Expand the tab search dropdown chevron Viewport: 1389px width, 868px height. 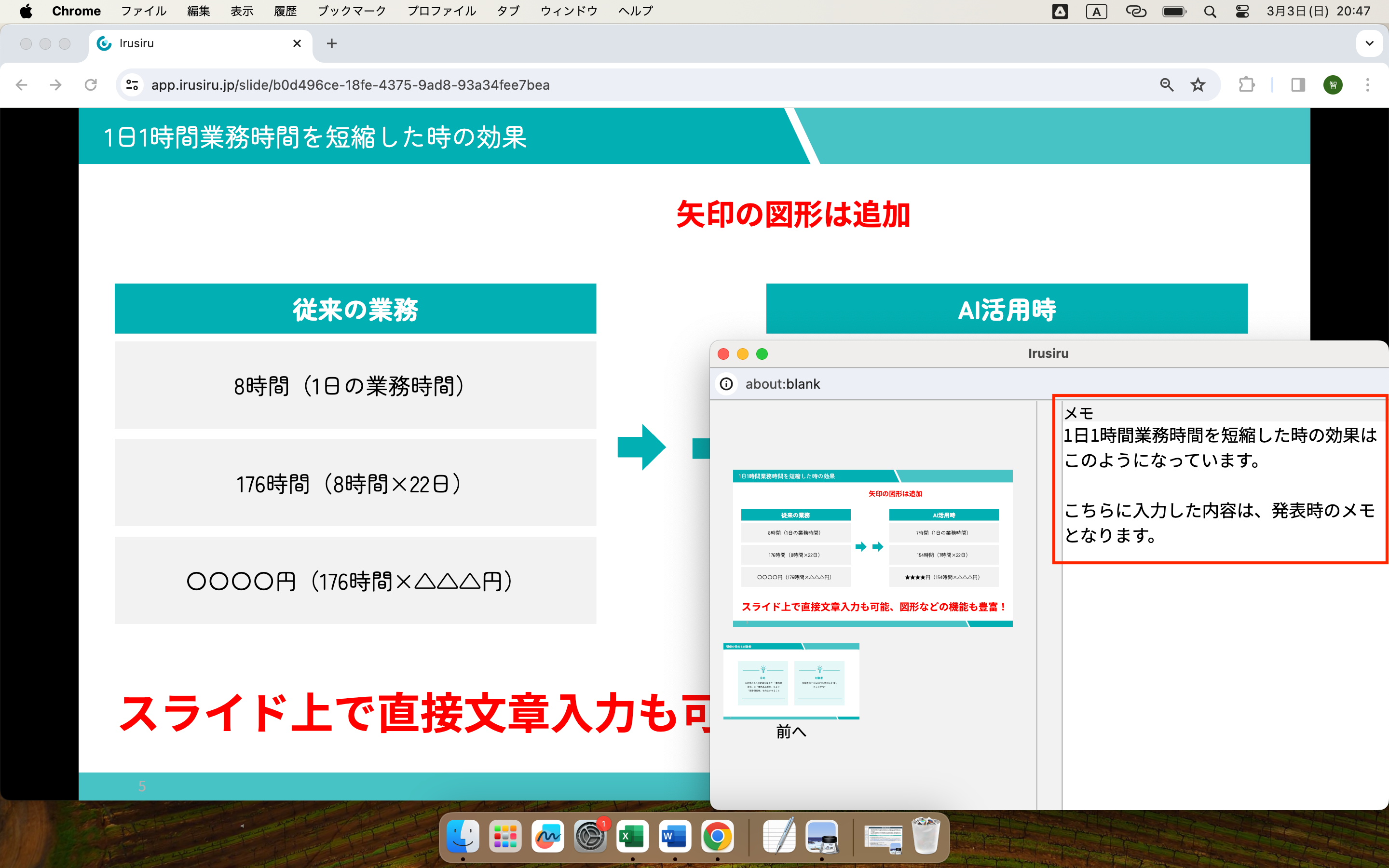(x=1370, y=43)
